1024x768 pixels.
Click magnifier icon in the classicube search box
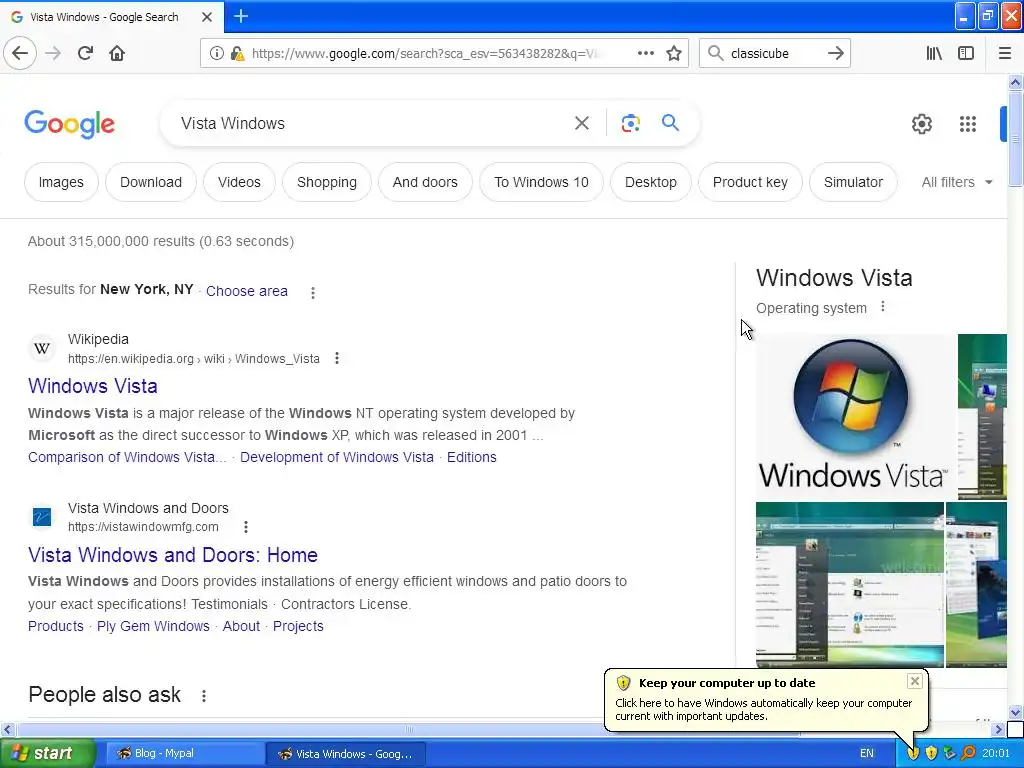[716, 53]
